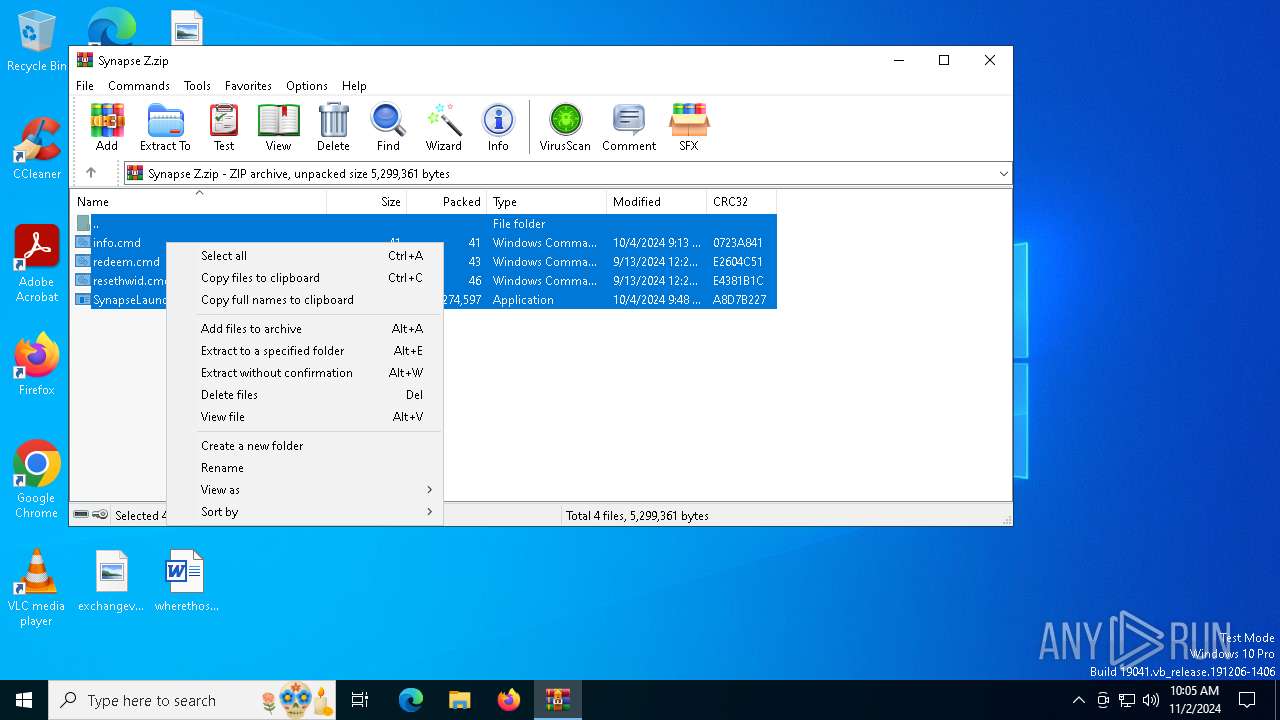The width and height of the screenshot is (1280, 720).
Task: Choose Extract without confirmation
Action: (x=304, y=373)
